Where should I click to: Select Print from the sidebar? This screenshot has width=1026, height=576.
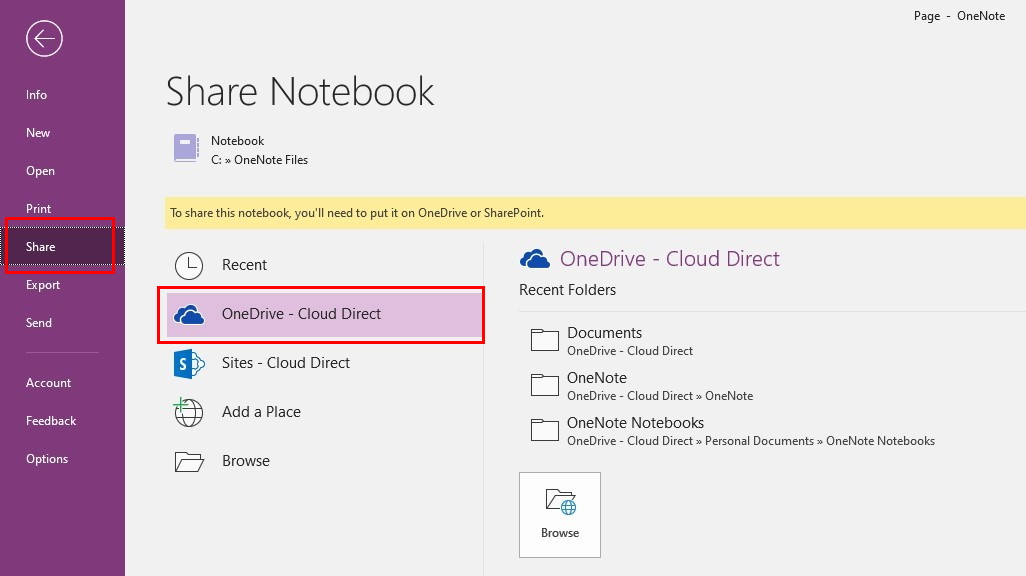[x=39, y=209]
